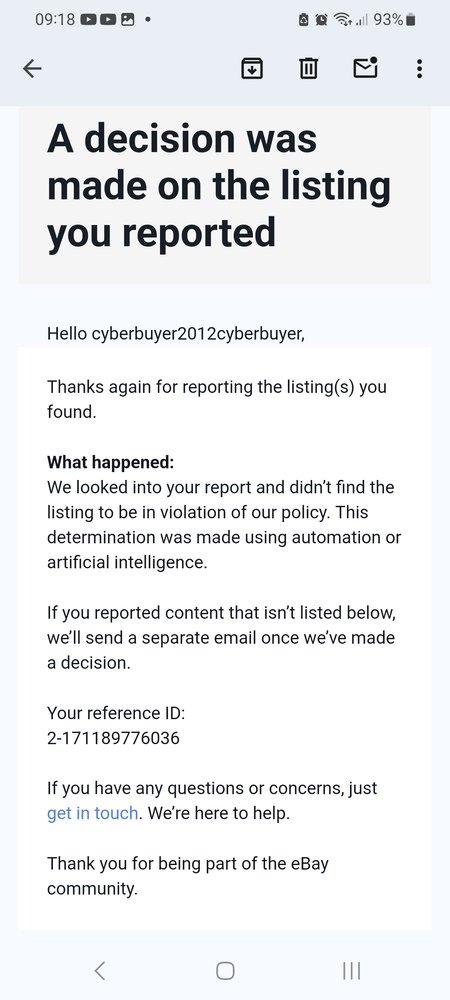Tap the Android home navigation button
Screen dimensions: 450x1000
[225, 970]
